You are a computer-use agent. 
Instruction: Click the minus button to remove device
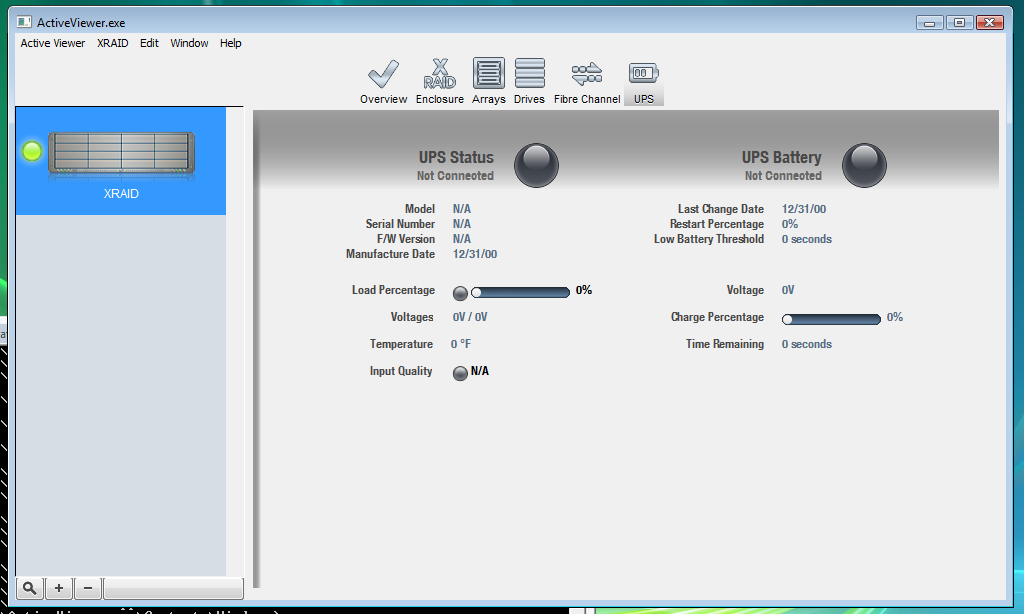(88, 588)
